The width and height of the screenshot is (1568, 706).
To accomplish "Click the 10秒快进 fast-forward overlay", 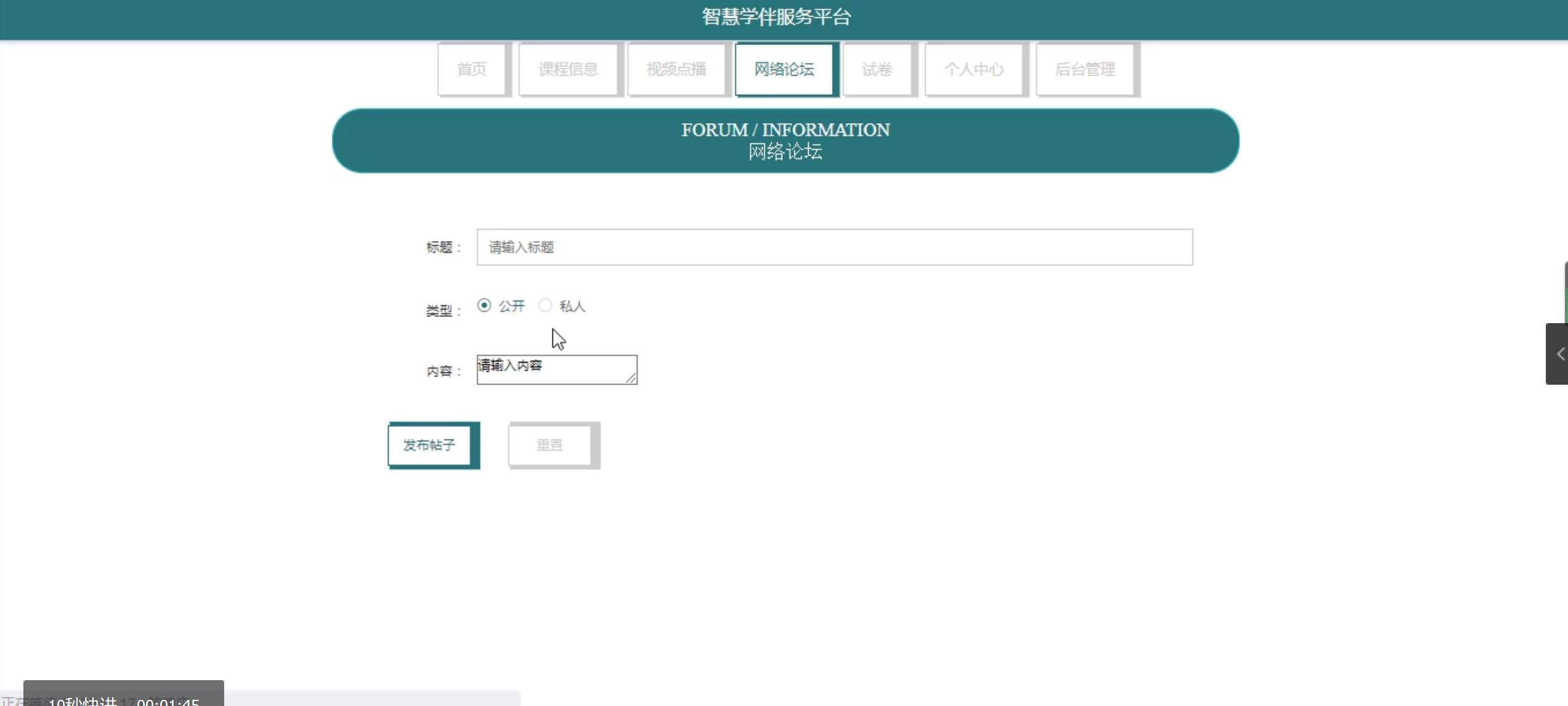I will coord(83,700).
